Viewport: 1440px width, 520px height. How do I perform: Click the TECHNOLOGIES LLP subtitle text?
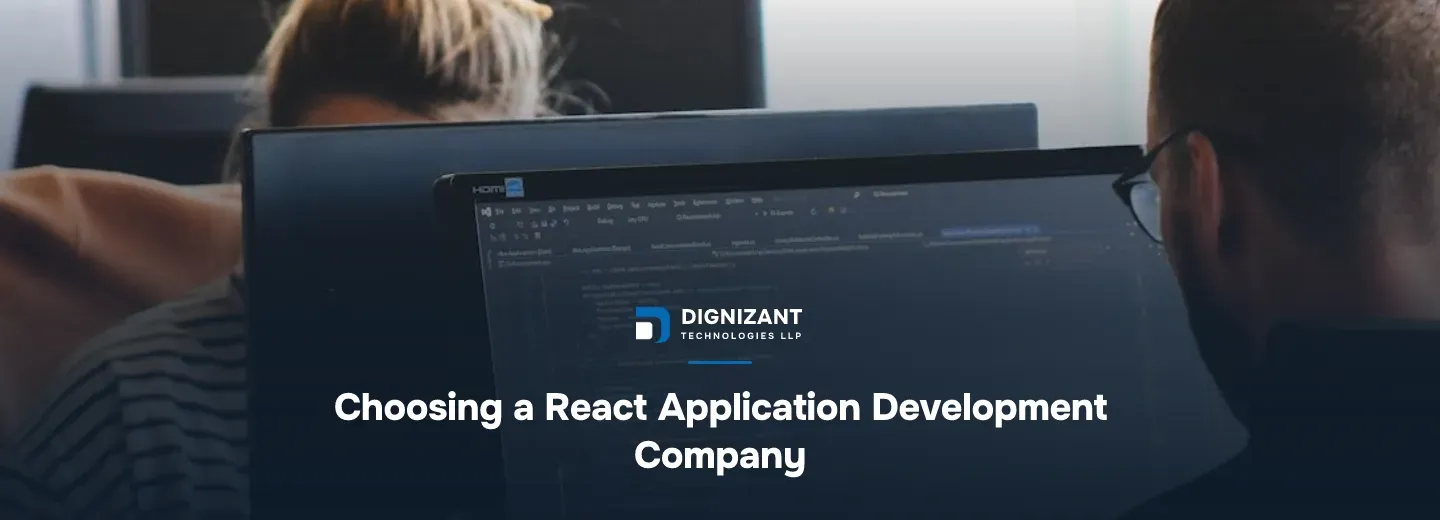point(741,336)
